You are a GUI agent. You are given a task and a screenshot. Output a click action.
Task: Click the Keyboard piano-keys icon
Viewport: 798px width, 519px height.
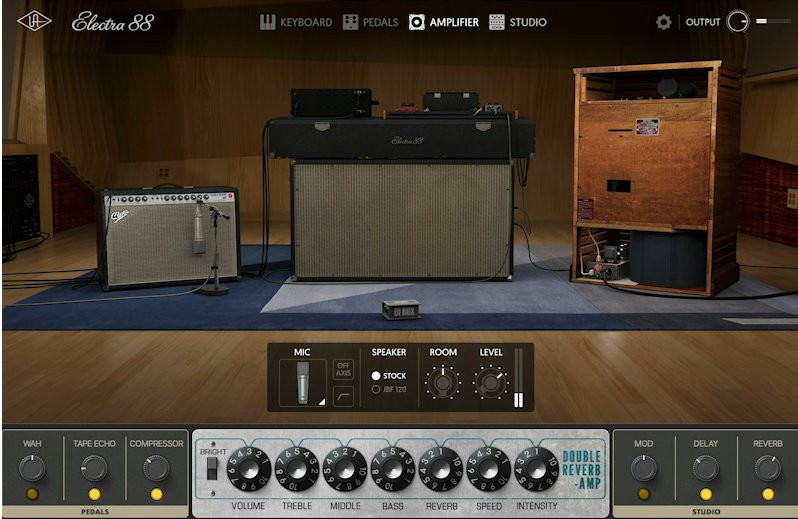tap(268, 22)
